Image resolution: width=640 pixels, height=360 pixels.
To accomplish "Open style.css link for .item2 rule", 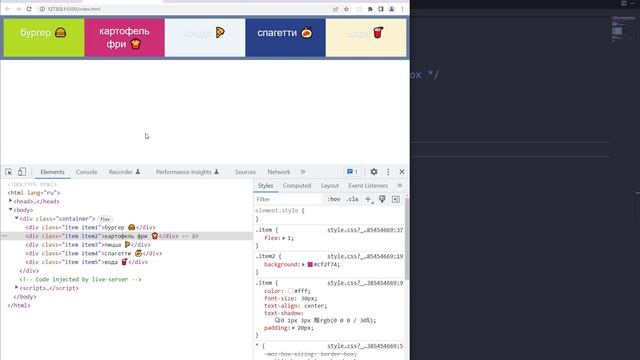I will pos(365,256).
